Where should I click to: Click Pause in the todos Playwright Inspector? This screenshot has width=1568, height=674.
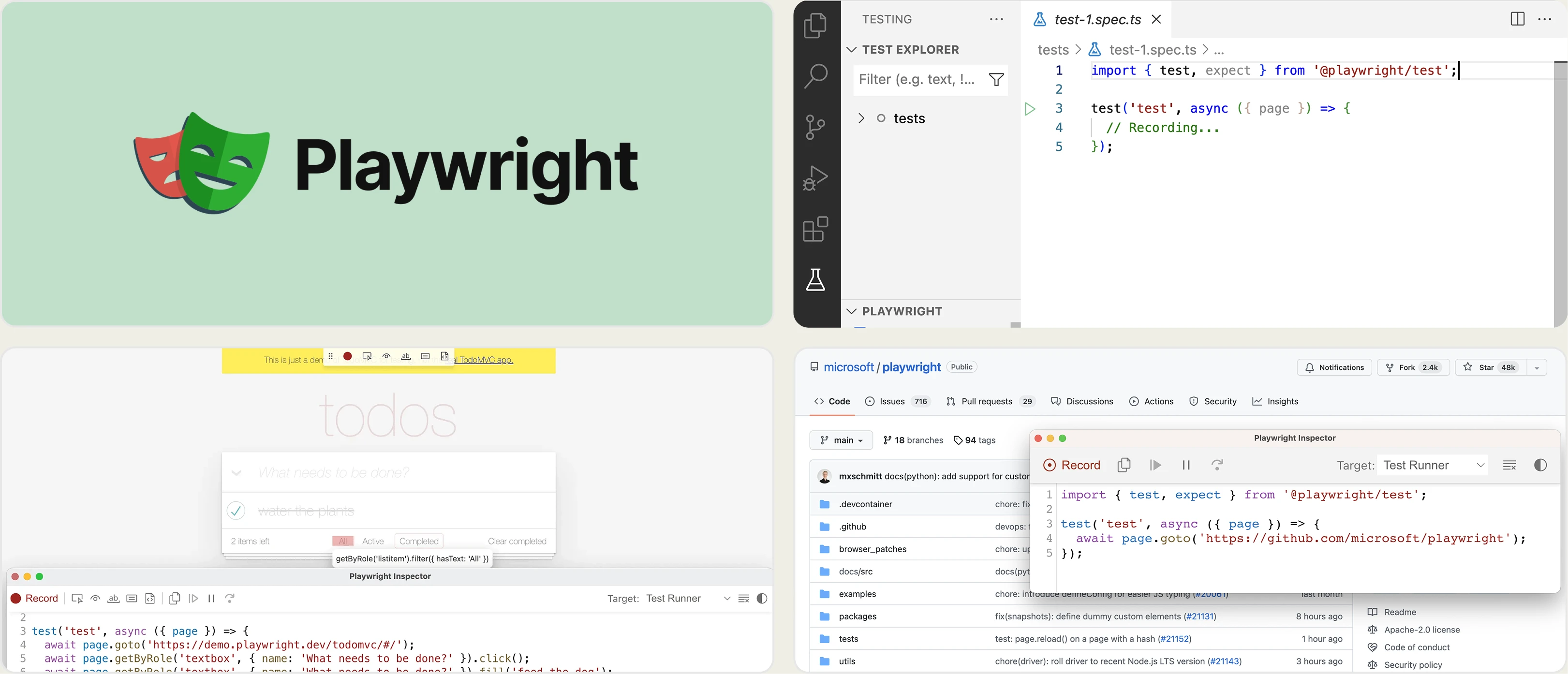coord(211,599)
